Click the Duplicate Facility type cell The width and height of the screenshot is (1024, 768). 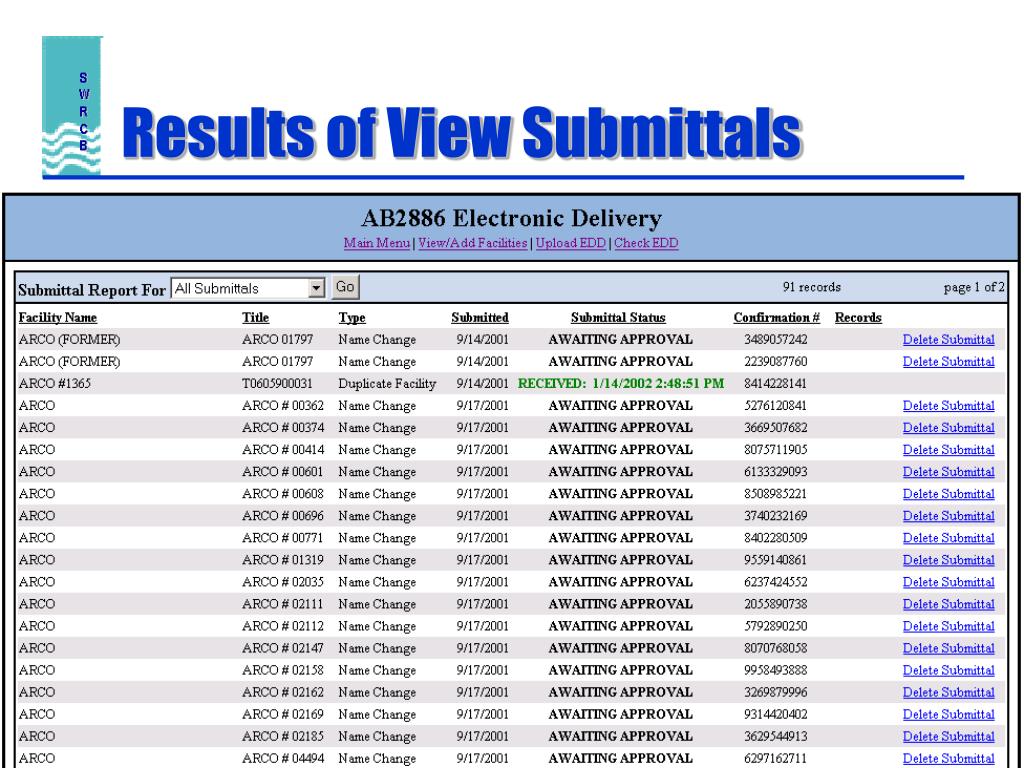pos(387,383)
